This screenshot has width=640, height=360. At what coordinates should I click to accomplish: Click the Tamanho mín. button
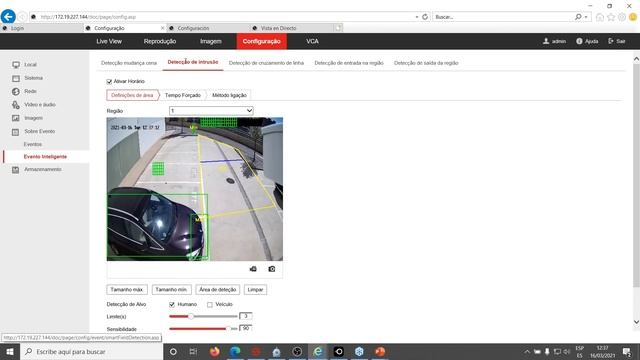click(171, 289)
